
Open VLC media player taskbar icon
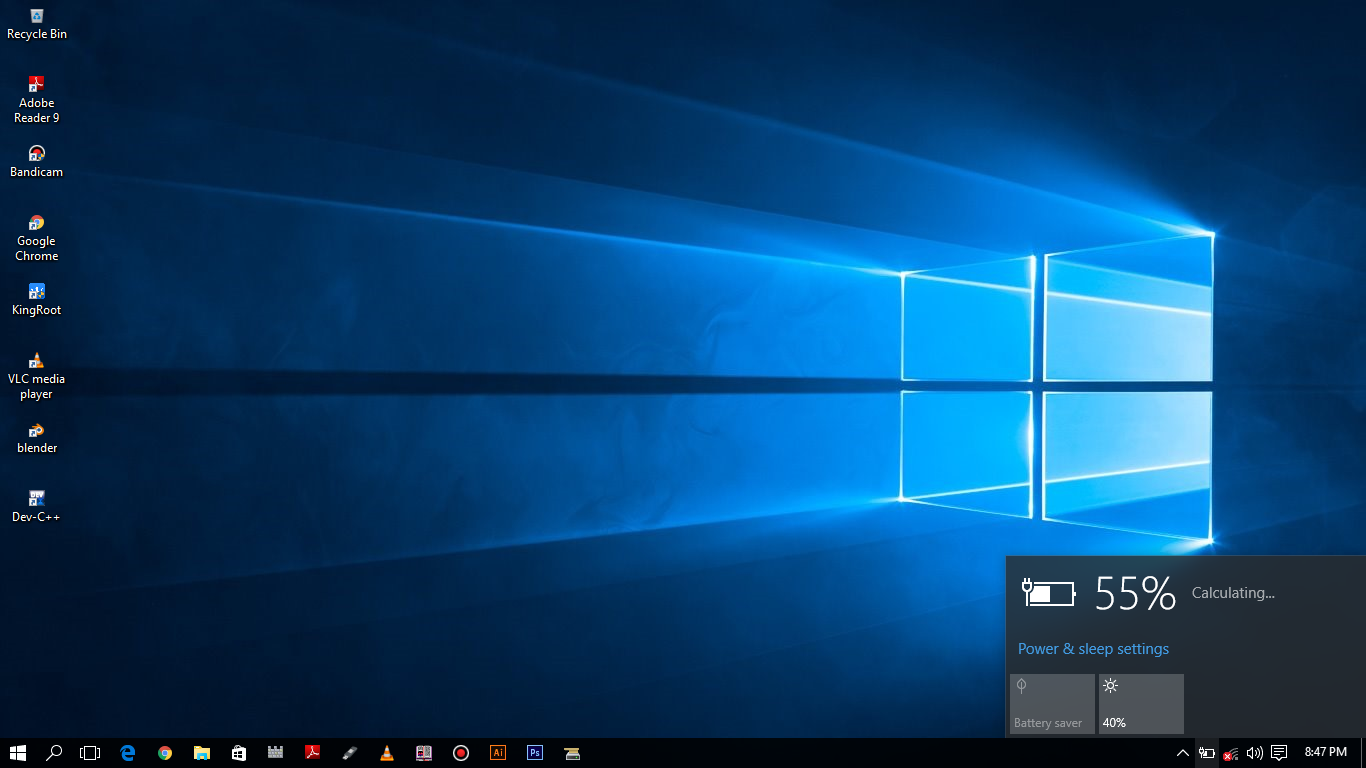tap(387, 753)
